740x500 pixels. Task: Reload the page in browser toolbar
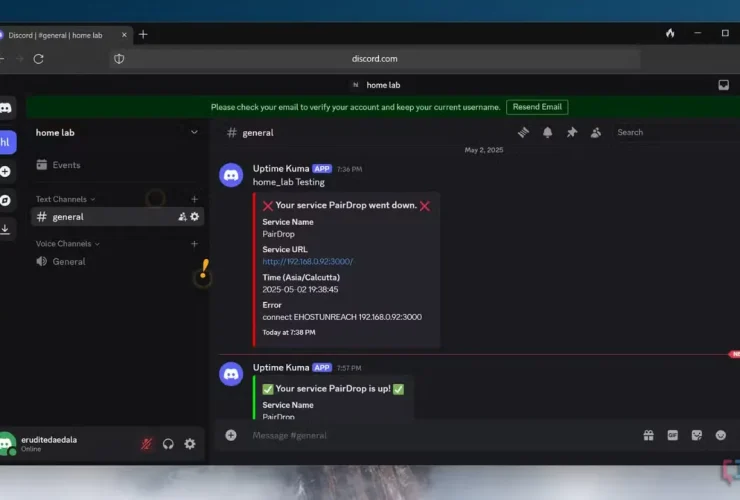[x=39, y=59]
